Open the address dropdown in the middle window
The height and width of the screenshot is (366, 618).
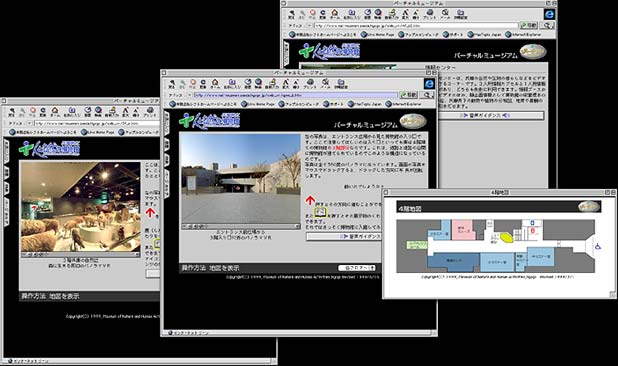click(x=189, y=95)
